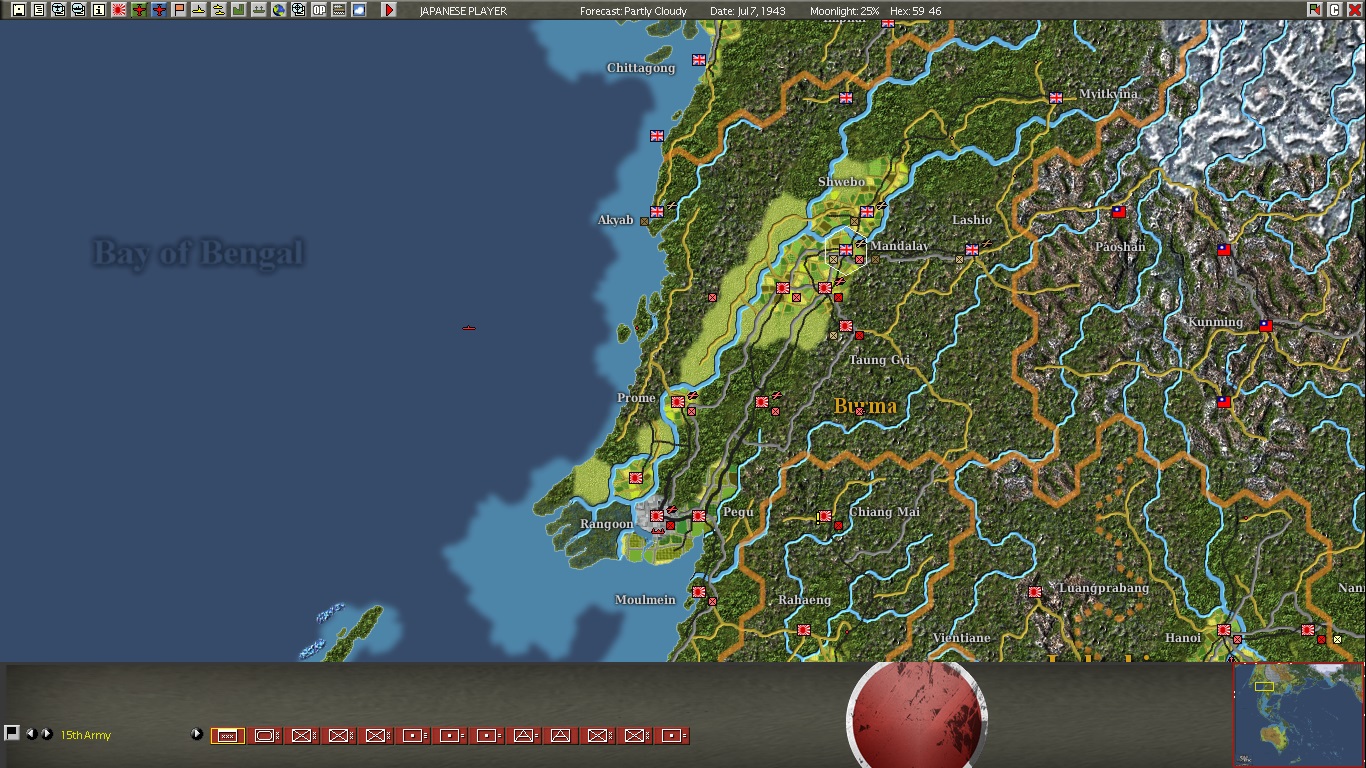Click the JAPANESE PLAYER status text
Viewport: 1366px width, 768px height.
[x=463, y=11]
